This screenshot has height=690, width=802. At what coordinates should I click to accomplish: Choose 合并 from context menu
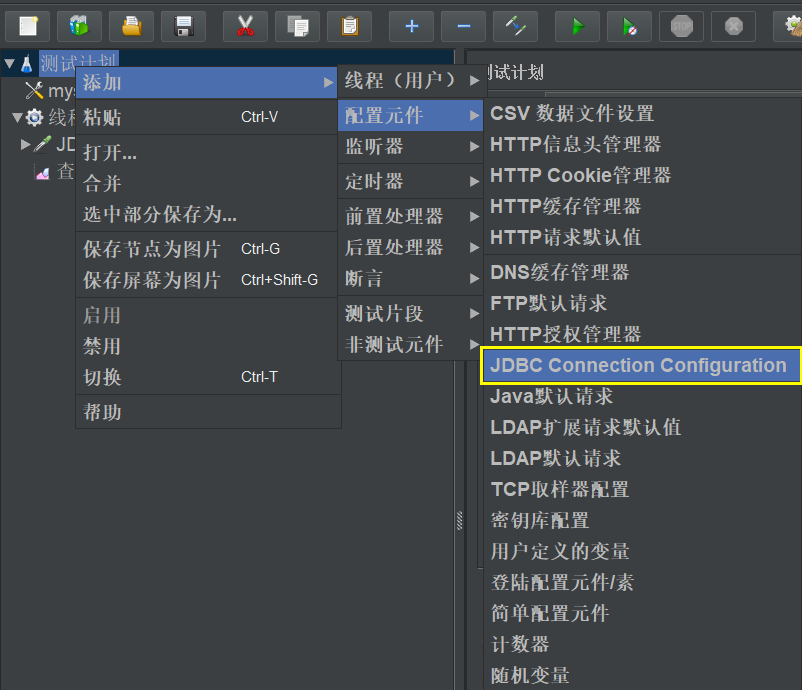coord(208,183)
